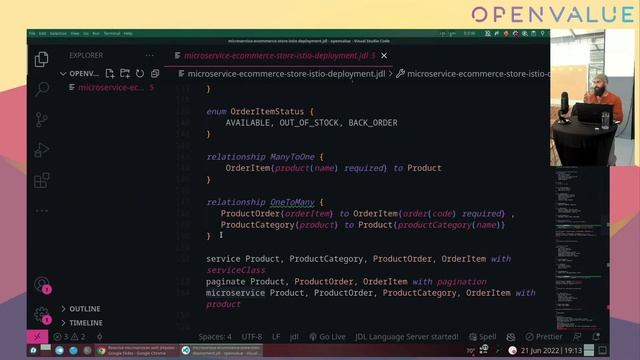Click the OrderItemStatus enum name

tap(267, 111)
